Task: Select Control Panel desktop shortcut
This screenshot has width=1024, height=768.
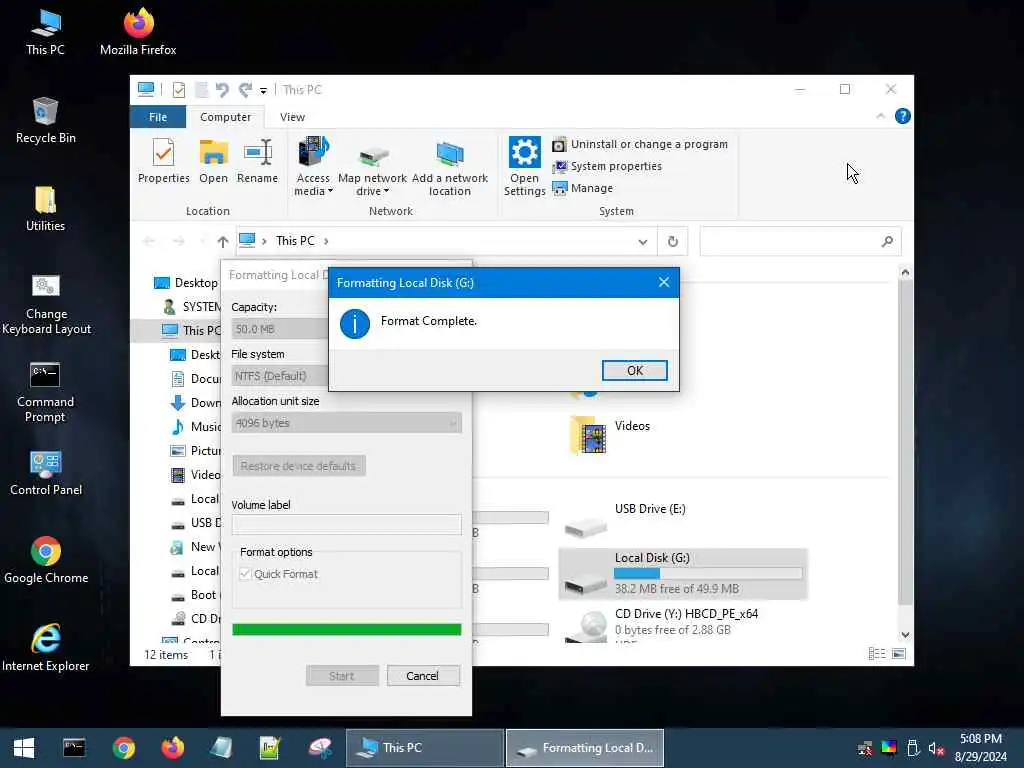Action: coord(46,473)
